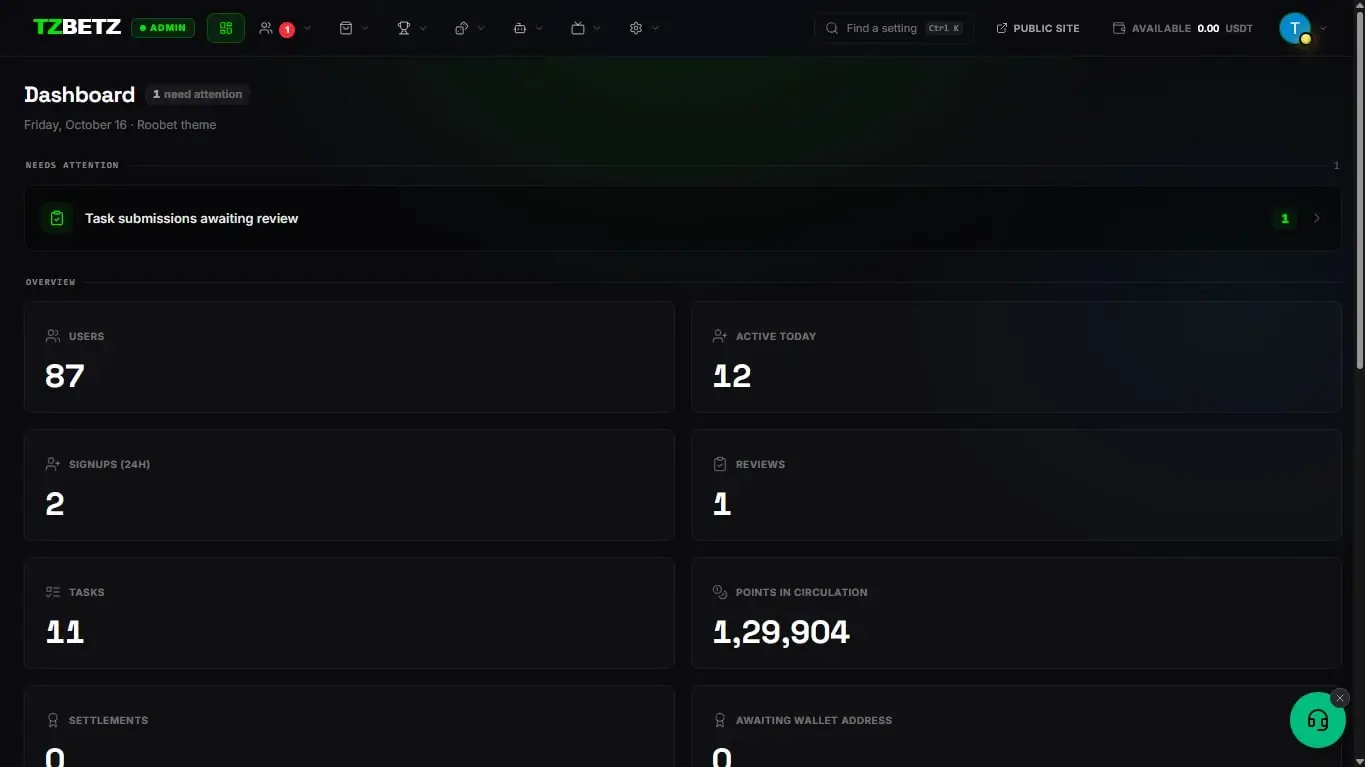
Task: Expand the profile avatar dropdown chevron
Action: [x=1323, y=28]
